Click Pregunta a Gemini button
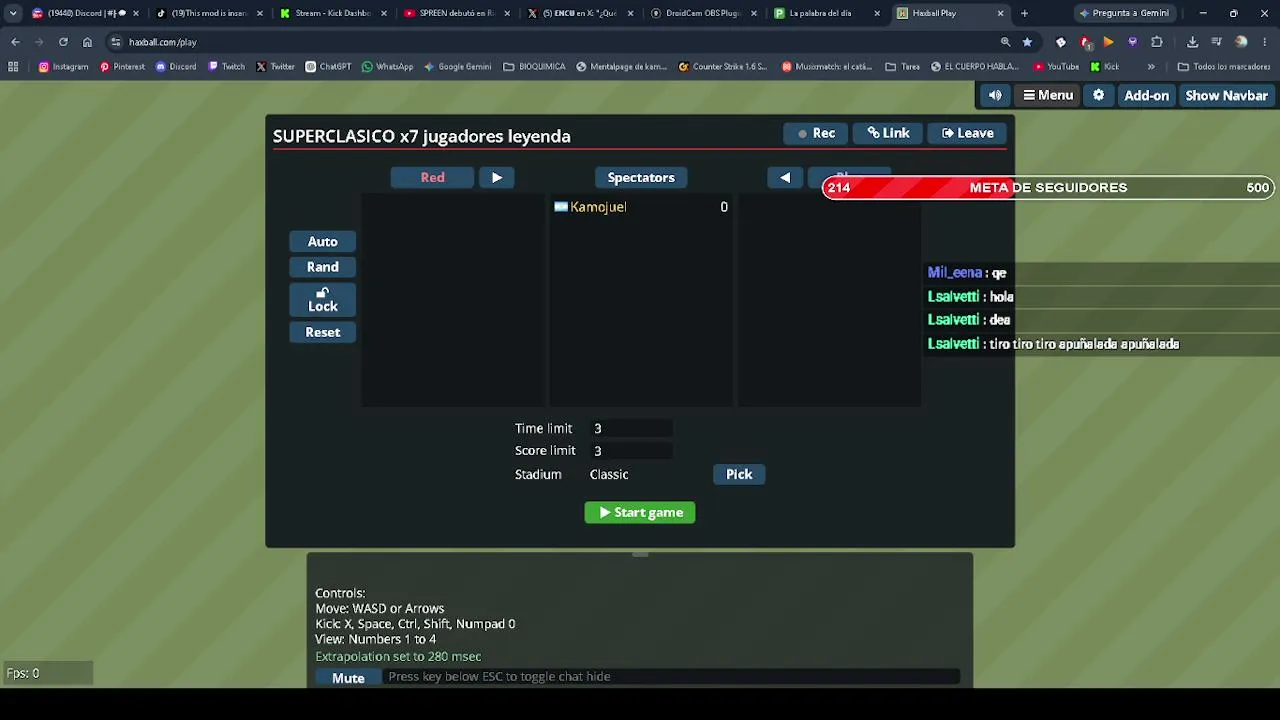The height and width of the screenshot is (720, 1280). pos(1123,13)
